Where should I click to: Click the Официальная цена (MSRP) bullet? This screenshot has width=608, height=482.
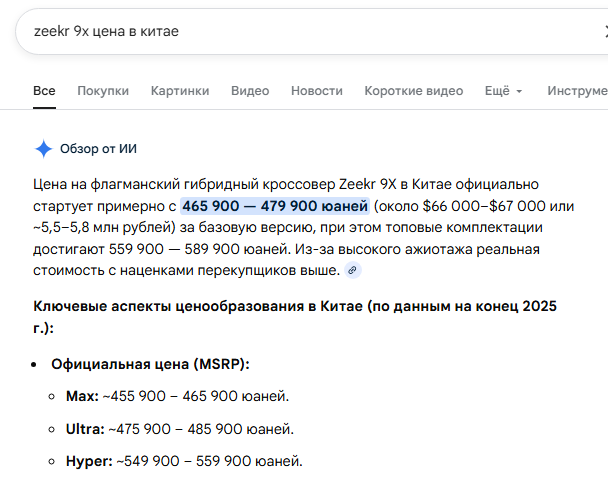pos(150,364)
